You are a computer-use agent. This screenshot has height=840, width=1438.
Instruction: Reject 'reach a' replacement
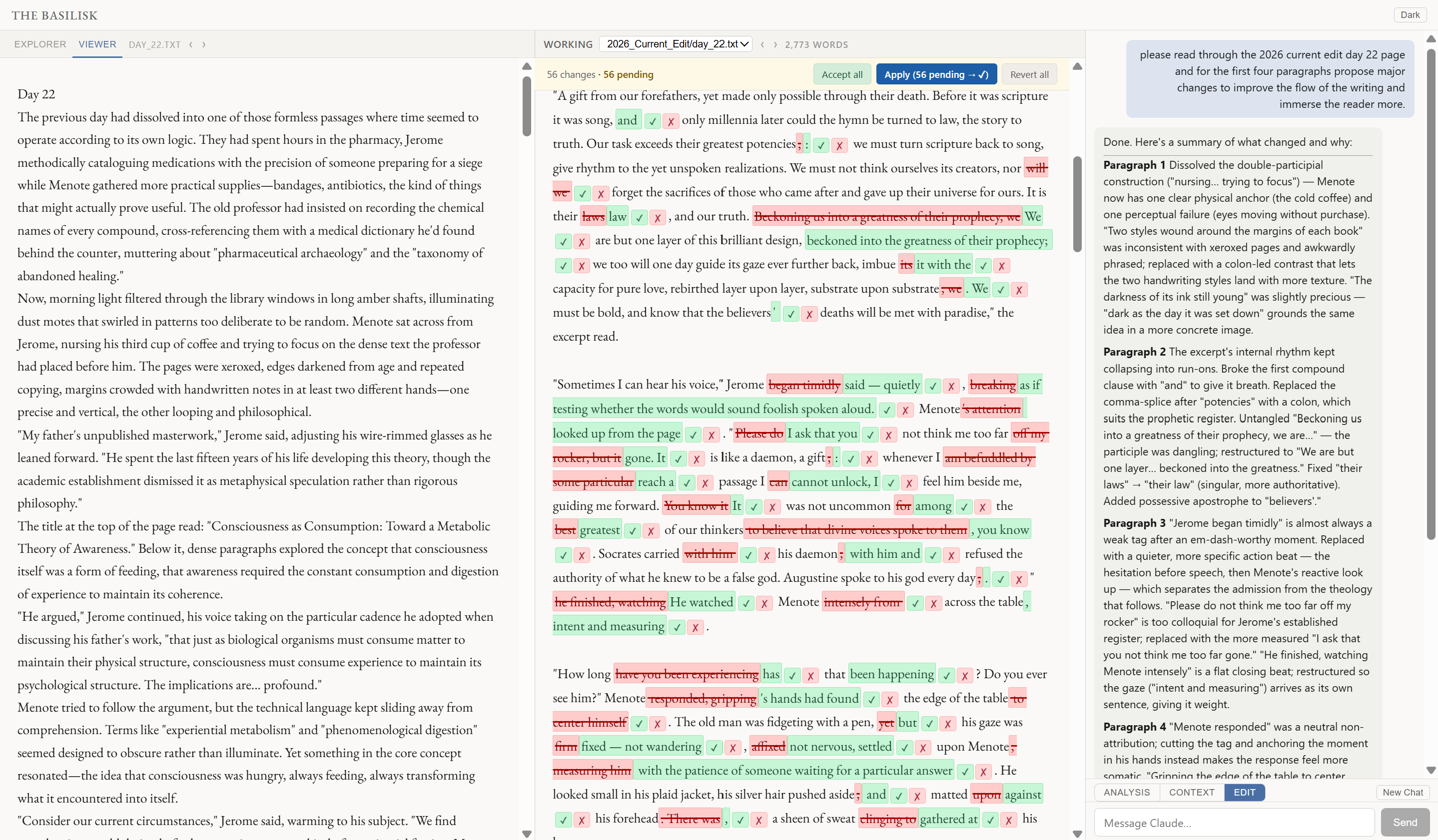(x=705, y=482)
